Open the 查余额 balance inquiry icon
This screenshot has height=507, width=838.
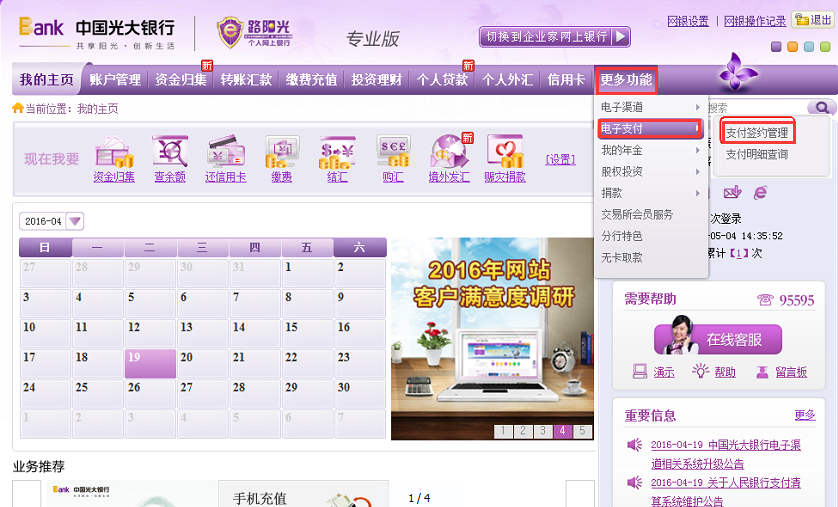pyautogui.click(x=170, y=152)
